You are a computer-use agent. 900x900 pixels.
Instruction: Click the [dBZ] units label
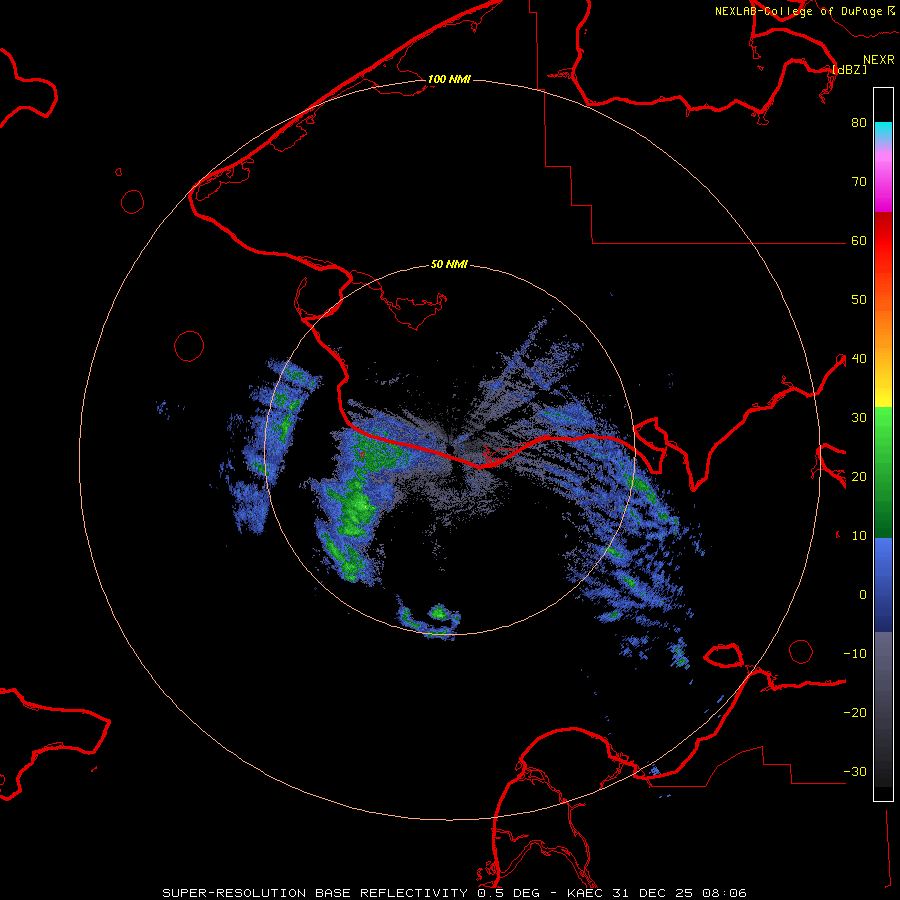(x=849, y=70)
